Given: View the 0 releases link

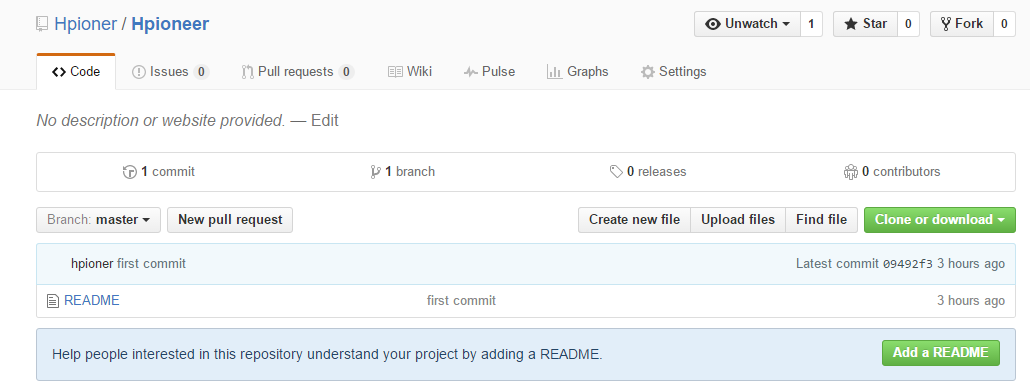Looking at the screenshot, I should tap(648, 172).
